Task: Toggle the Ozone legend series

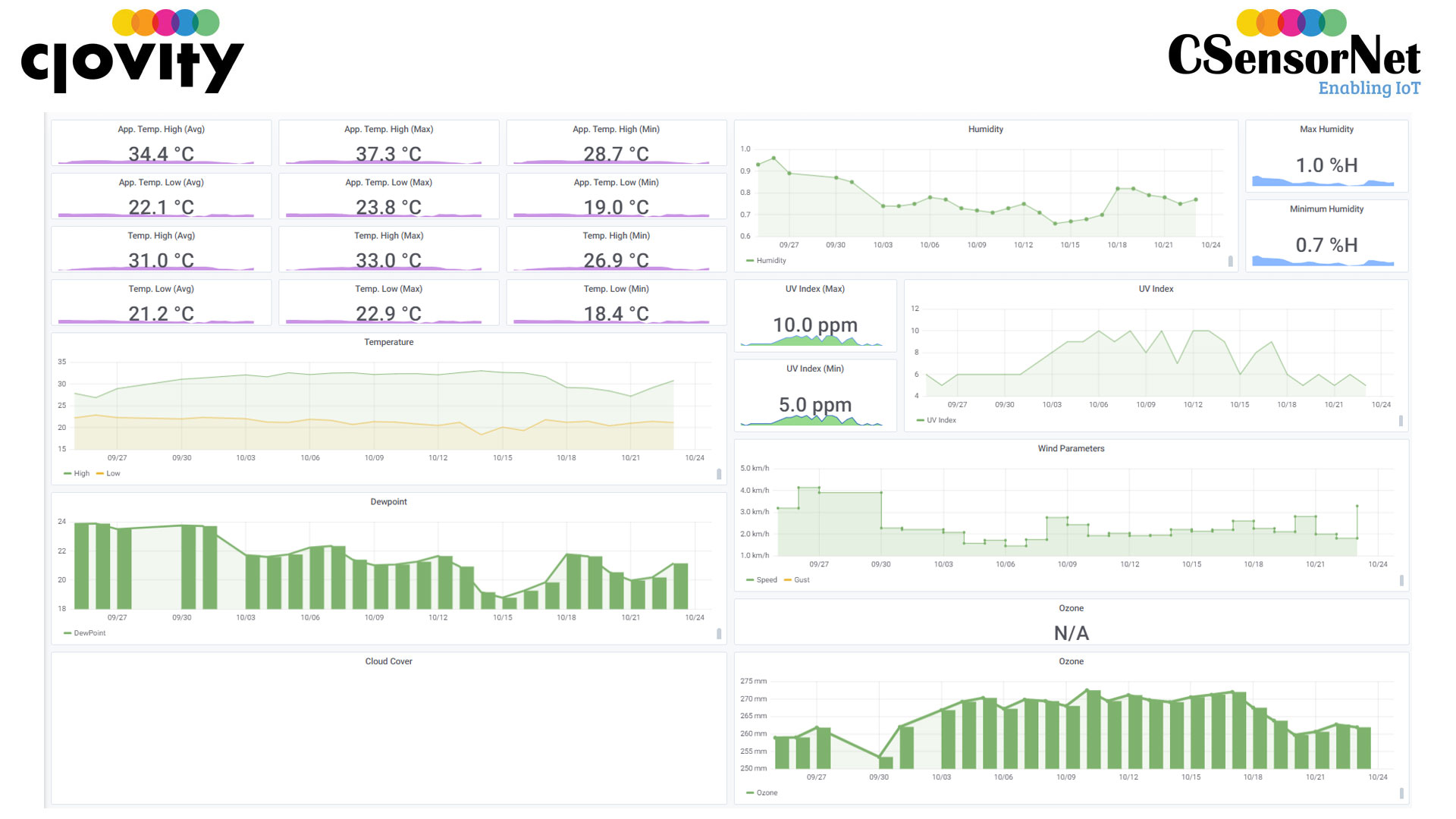Action: click(762, 792)
